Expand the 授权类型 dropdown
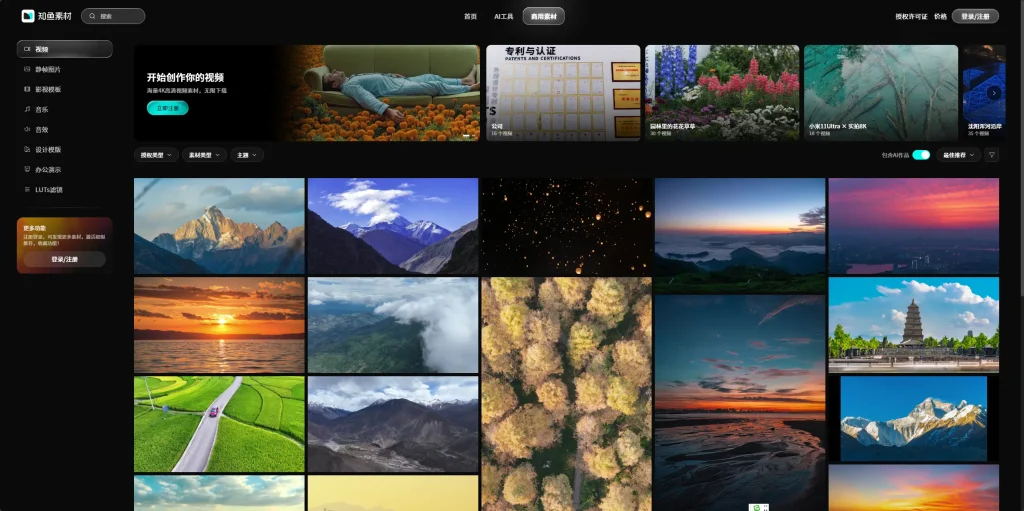The image size is (1024, 511). pos(156,155)
